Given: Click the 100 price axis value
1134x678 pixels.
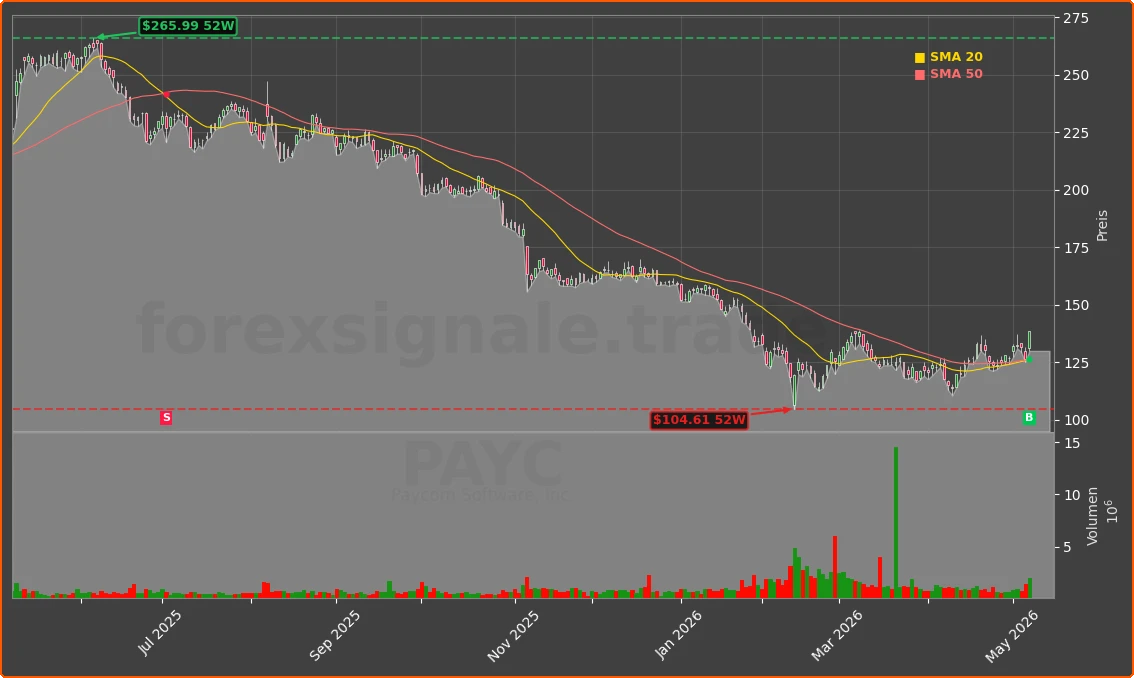Looking at the screenshot, I should 1075,420.
